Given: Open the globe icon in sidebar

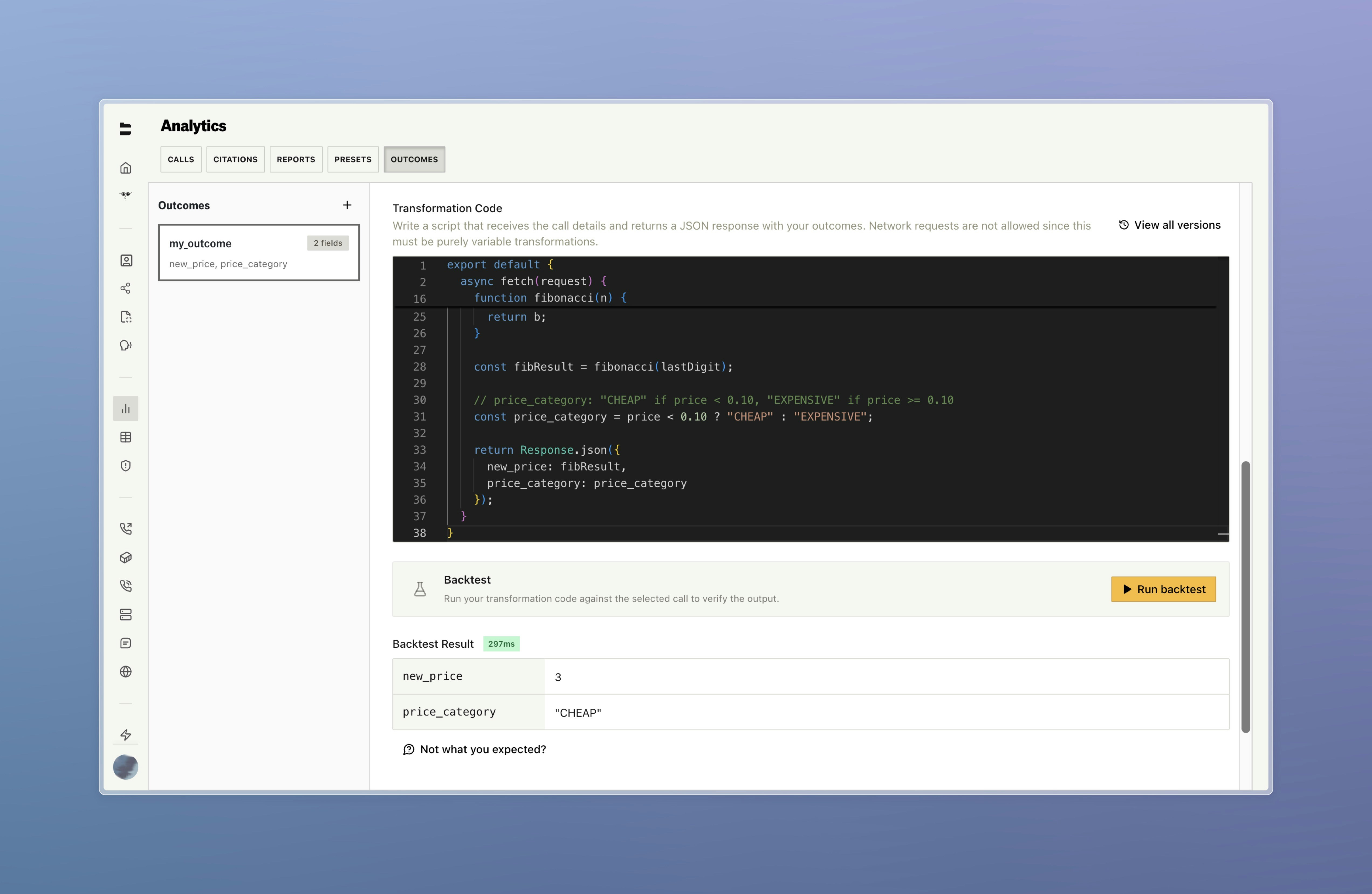Looking at the screenshot, I should click(x=126, y=671).
